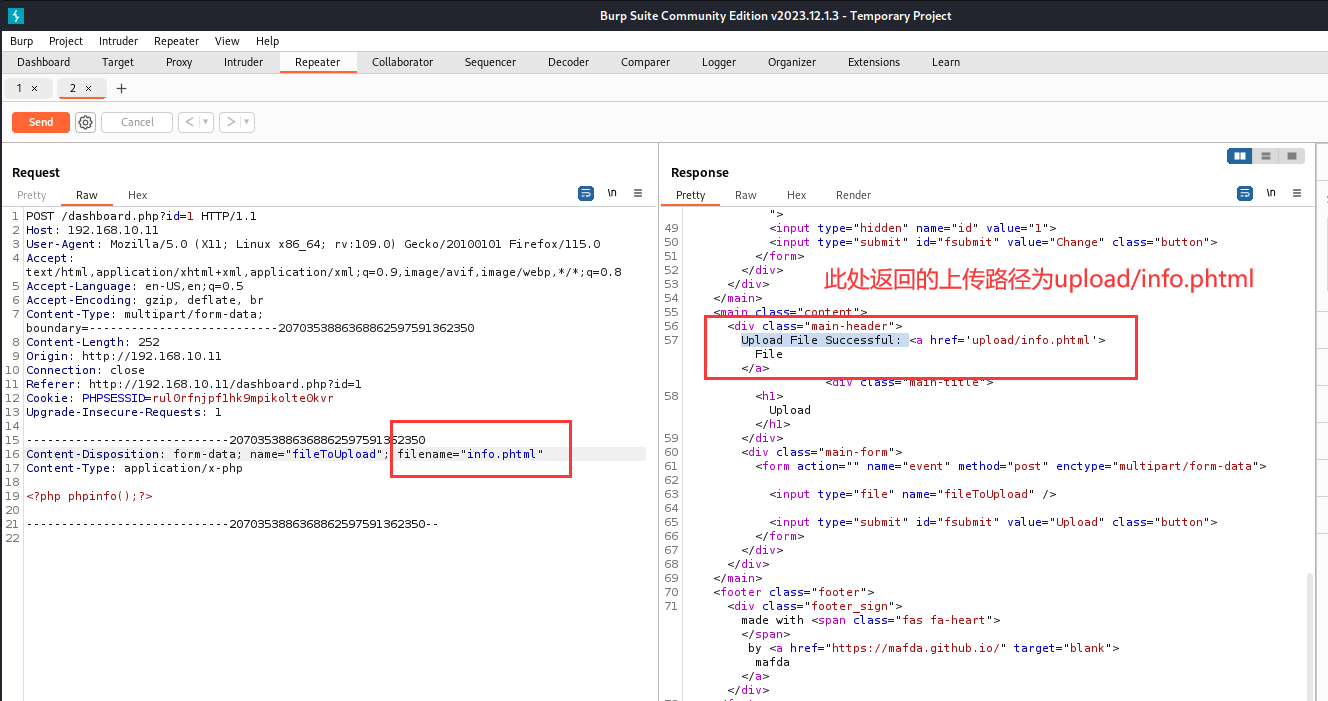Open the View menu
The image size is (1328, 701).
227,41
